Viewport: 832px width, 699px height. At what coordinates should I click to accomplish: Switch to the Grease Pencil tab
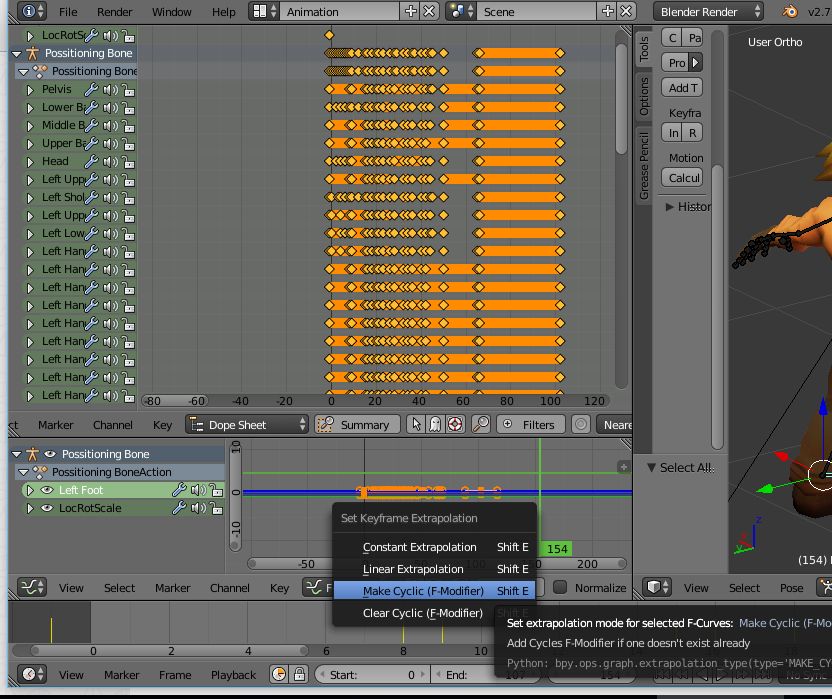tap(644, 166)
